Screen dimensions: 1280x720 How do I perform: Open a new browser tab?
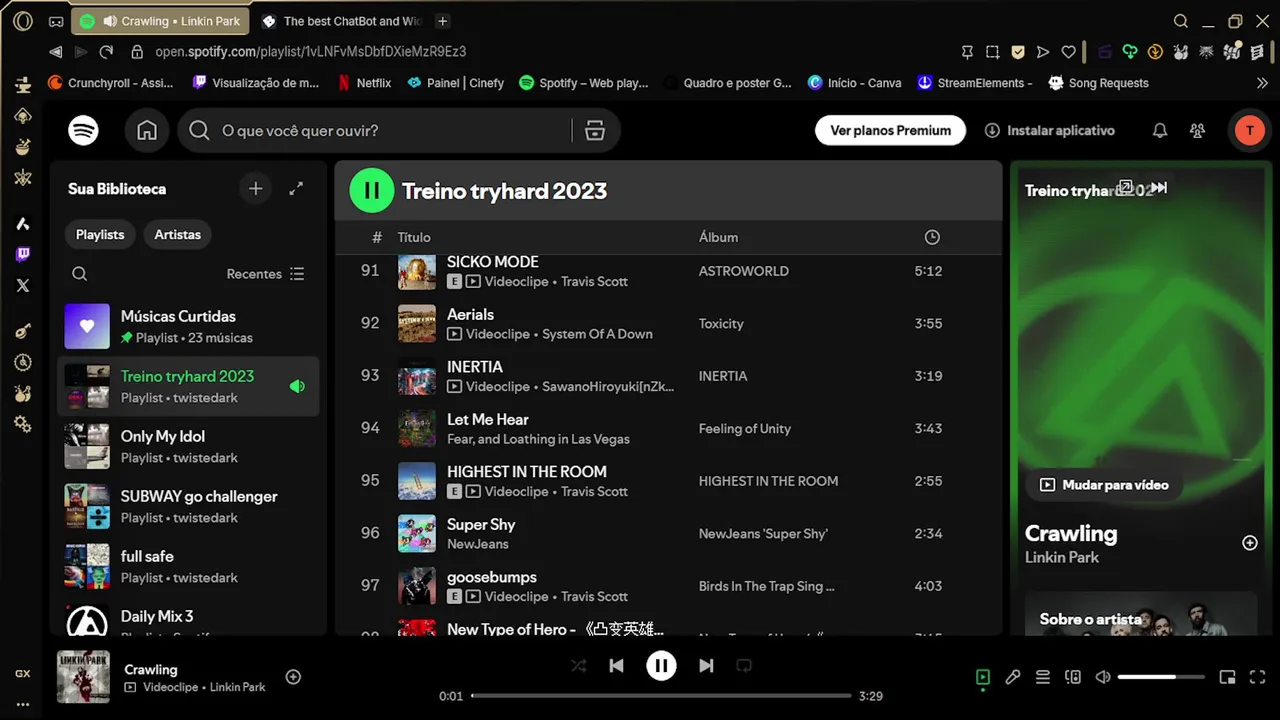[443, 21]
